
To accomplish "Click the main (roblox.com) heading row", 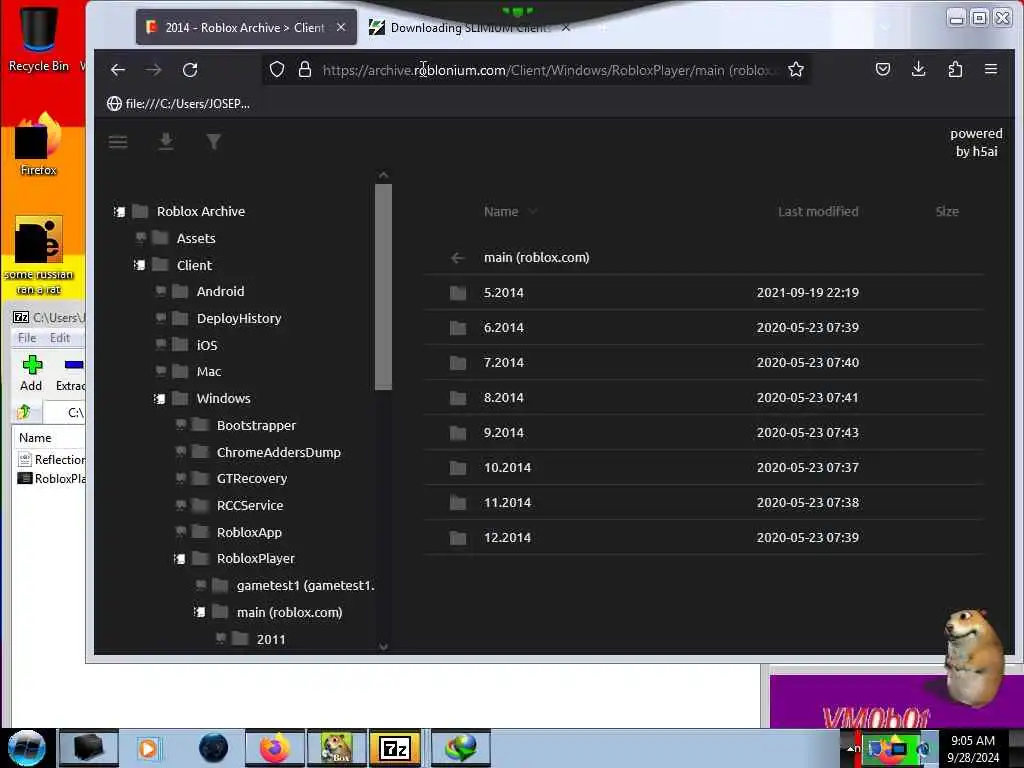I will point(704,257).
